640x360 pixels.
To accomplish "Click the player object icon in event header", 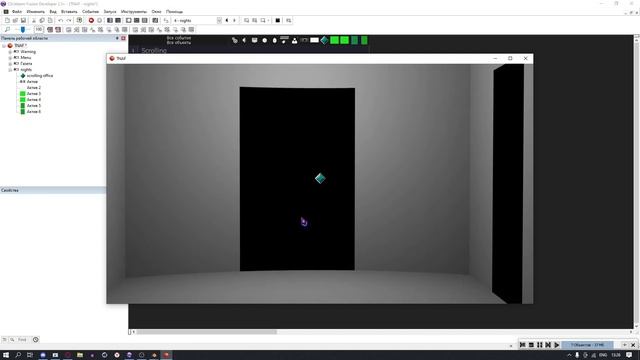I will [x=294, y=40].
